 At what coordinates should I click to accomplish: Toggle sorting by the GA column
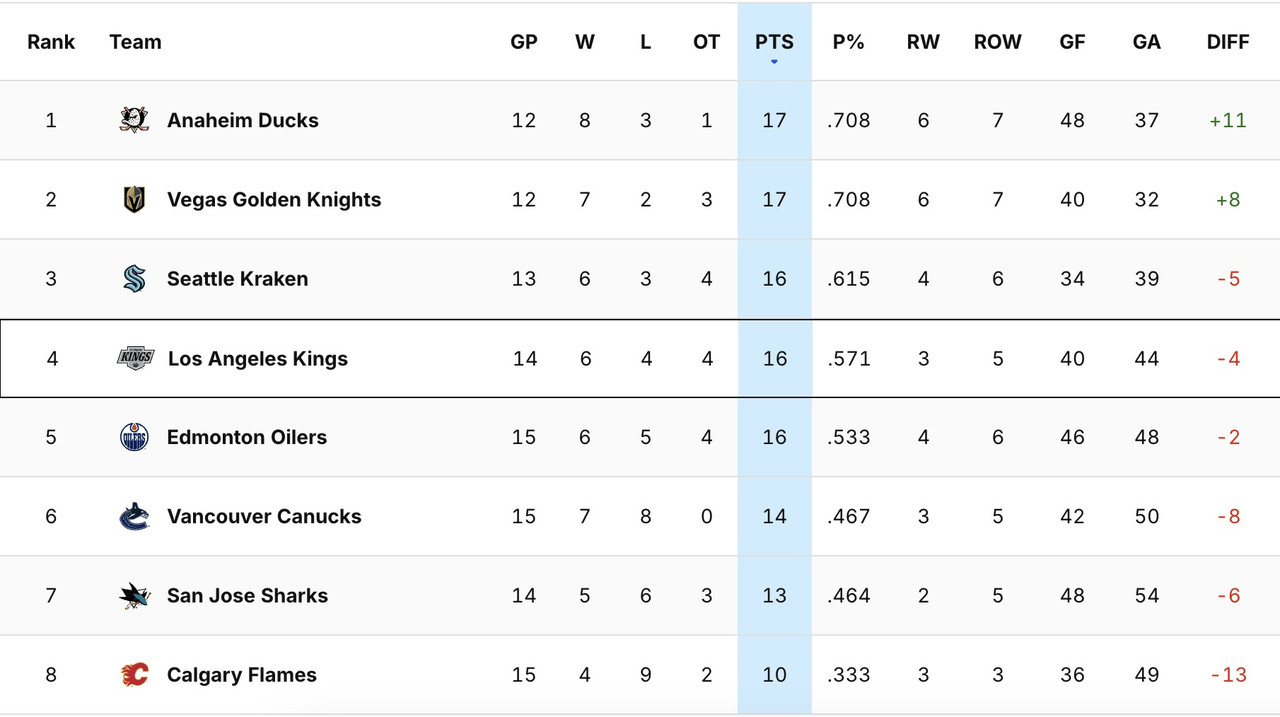pyautogui.click(x=1146, y=42)
